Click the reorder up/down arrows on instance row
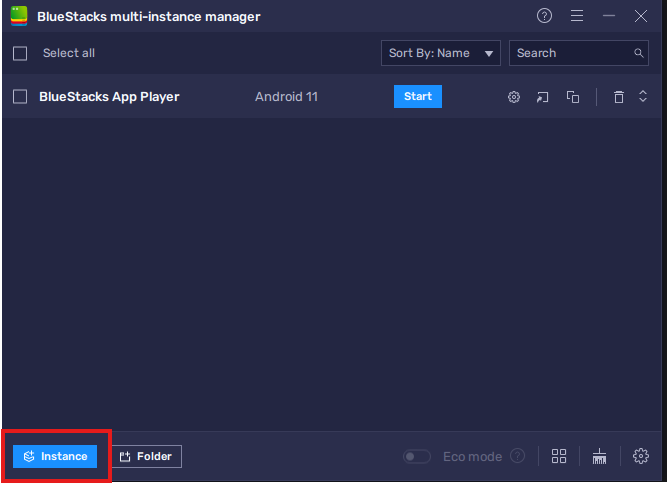This screenshot has width=667, height=484. pos(643,97)
